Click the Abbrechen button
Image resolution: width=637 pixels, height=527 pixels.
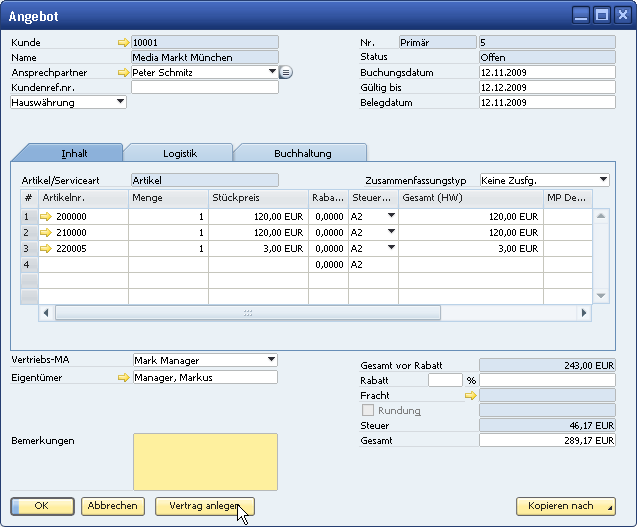pos(112,506)
